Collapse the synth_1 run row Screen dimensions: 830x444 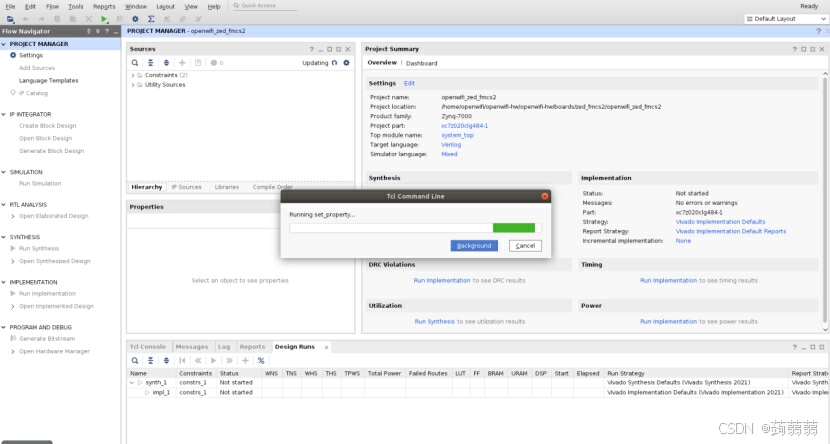(132, 383)
